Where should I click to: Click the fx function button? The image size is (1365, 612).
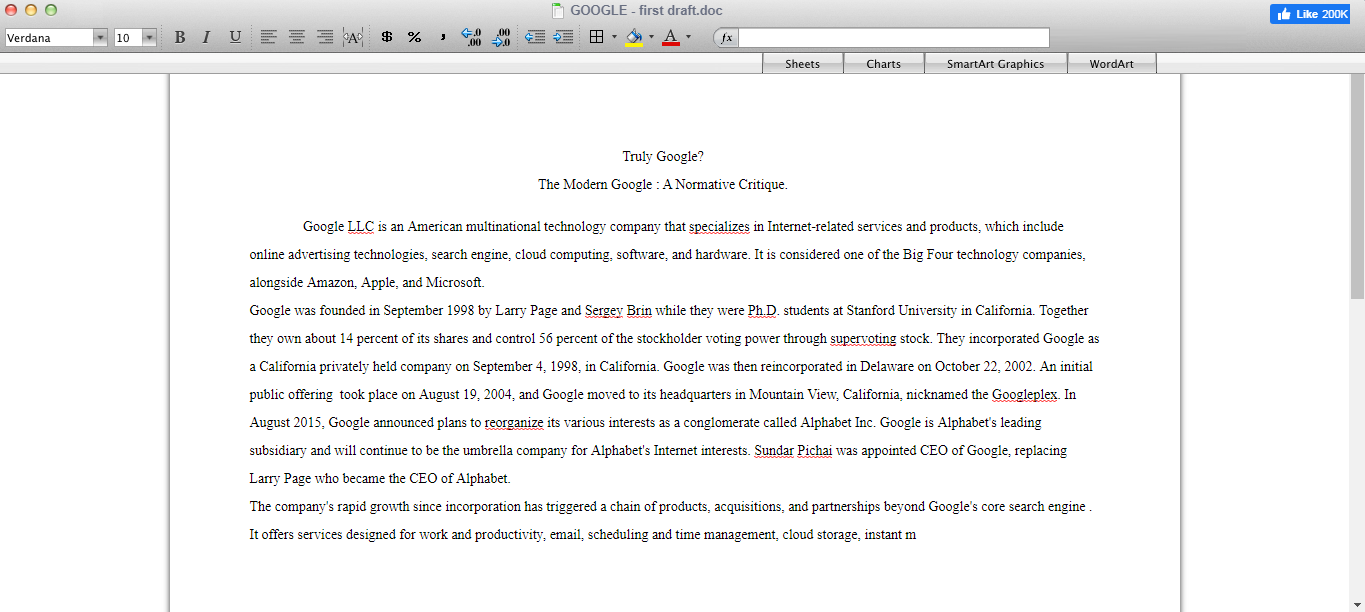[x=726, y=37]
